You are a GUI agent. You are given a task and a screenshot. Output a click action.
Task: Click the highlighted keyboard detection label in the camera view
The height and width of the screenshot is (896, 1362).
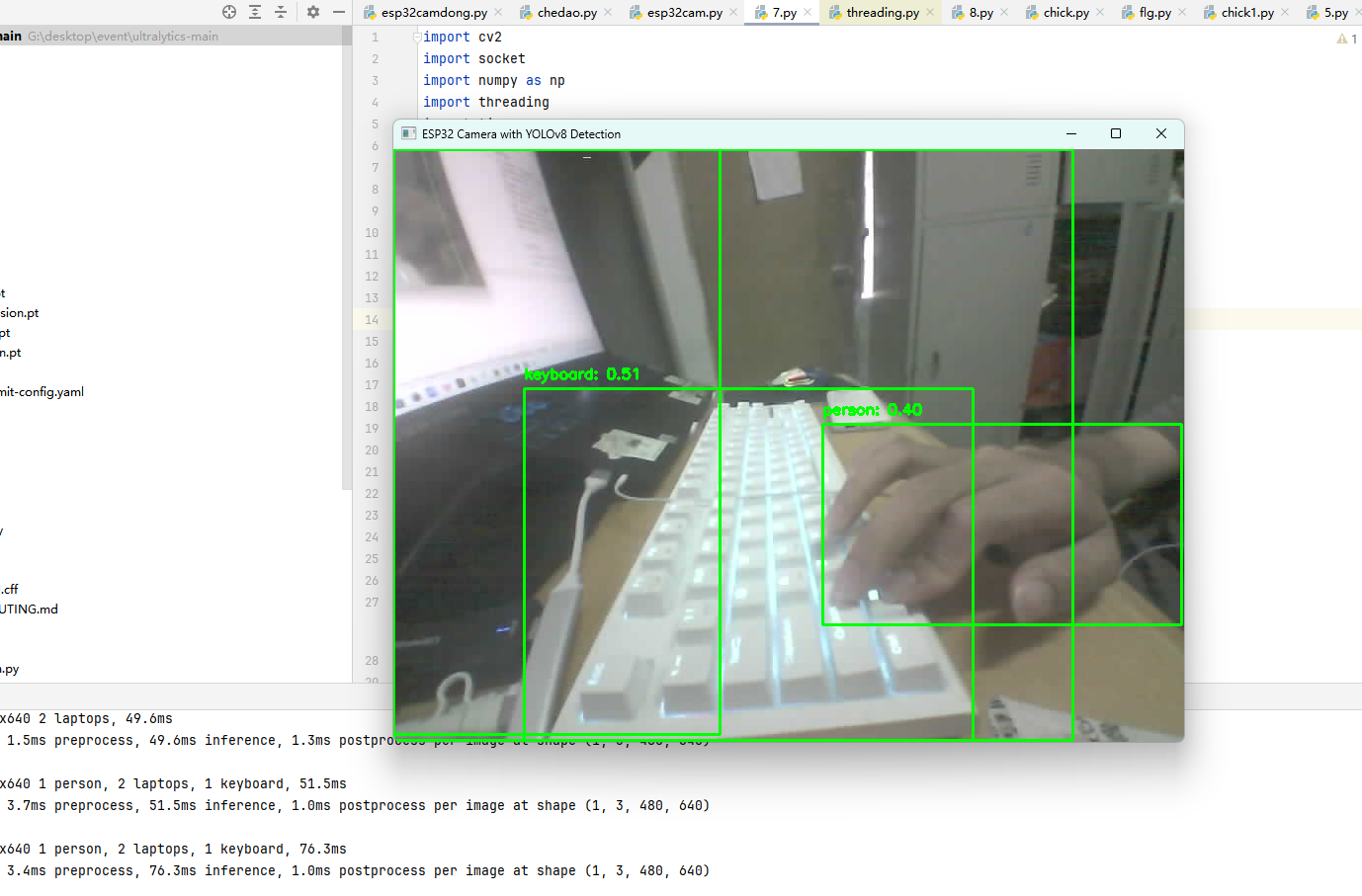582,374
